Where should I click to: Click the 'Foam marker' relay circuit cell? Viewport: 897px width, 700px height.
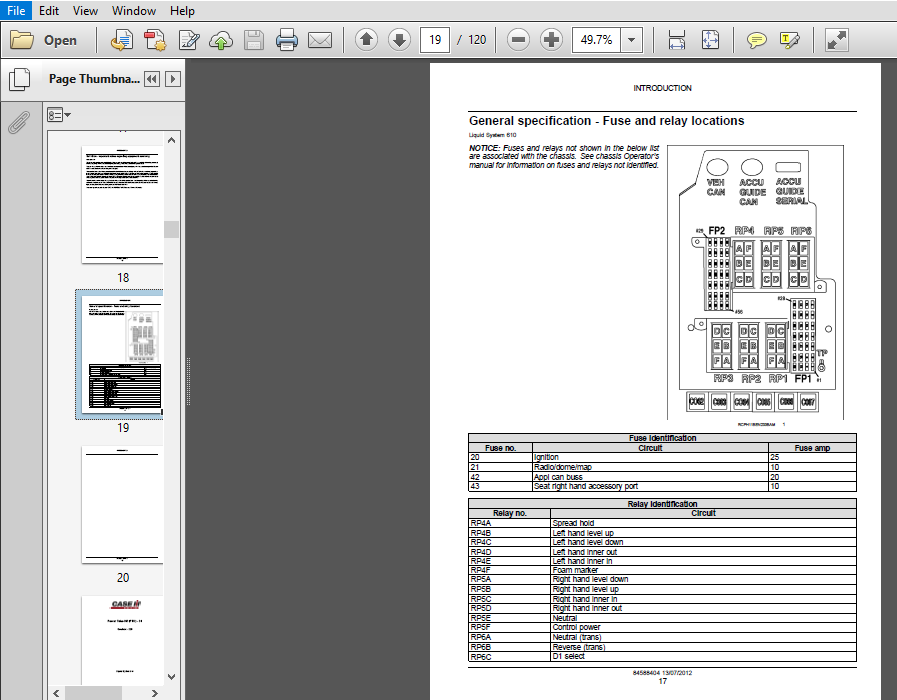(703, 570)
